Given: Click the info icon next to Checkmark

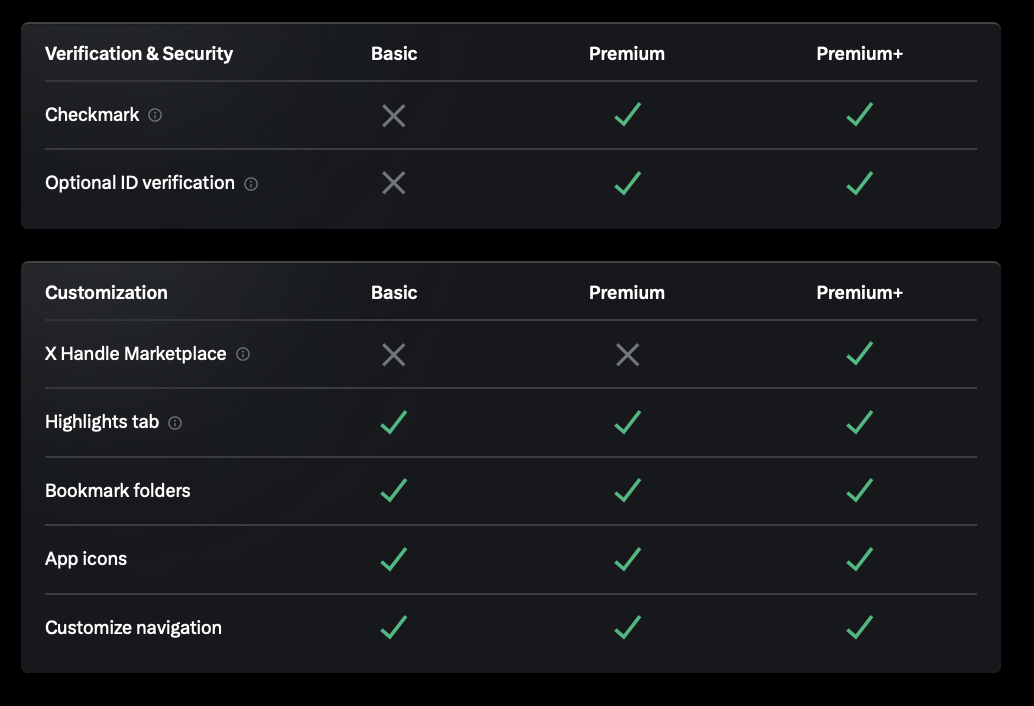Looking at the screenshot, I should tap(155, 115).
